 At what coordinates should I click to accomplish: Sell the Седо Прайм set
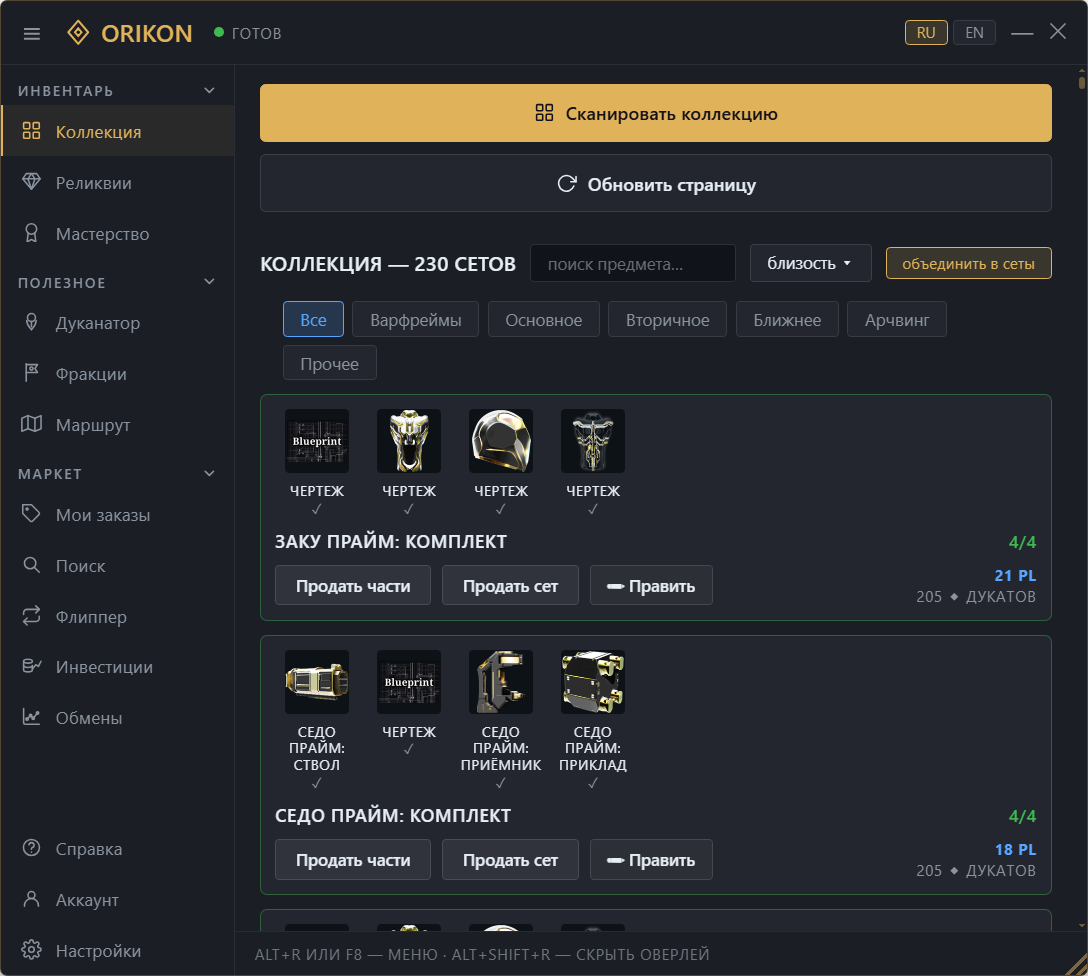[511, 859]
